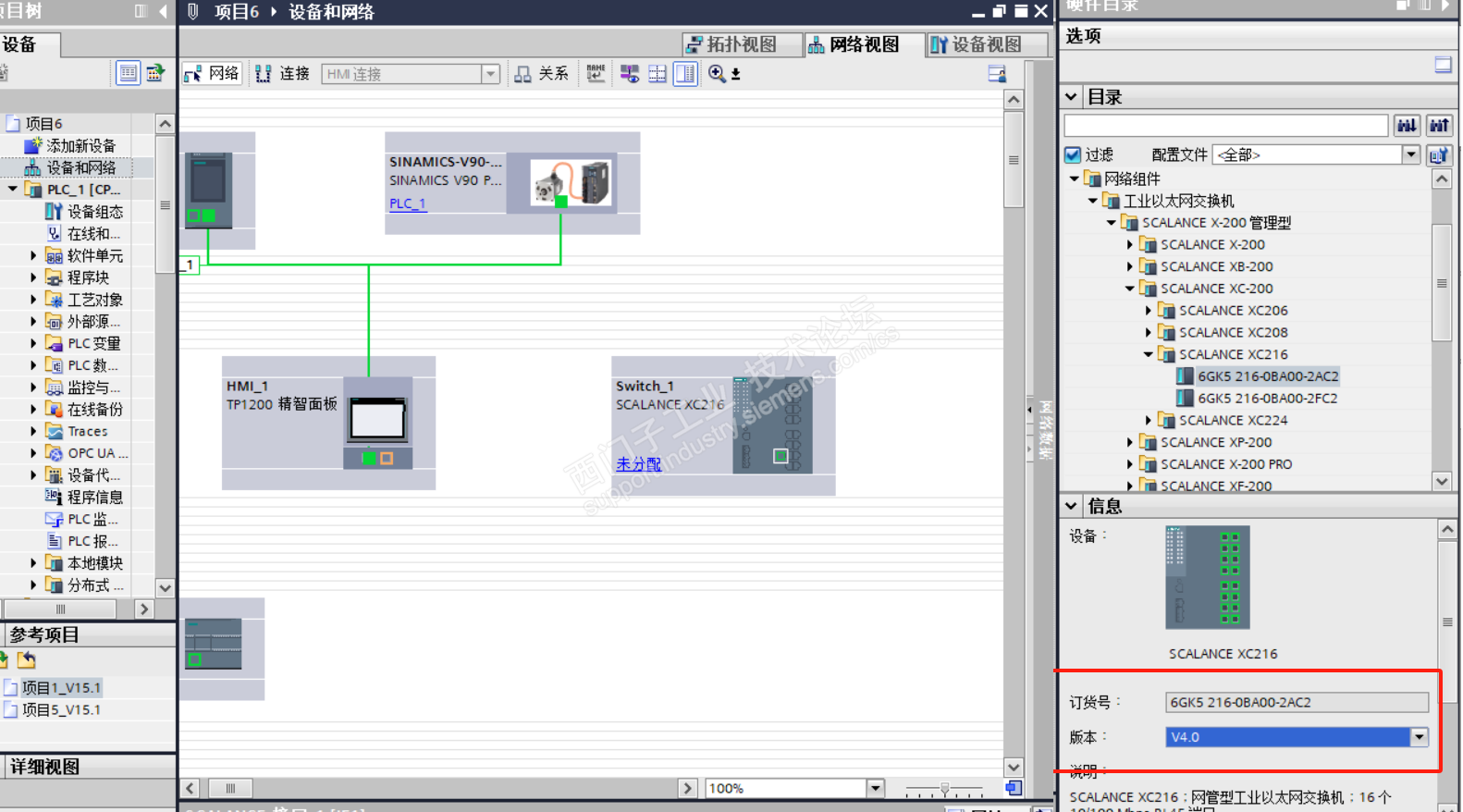Click the profile settings wrench icon
This screenshot has height=812, width=1463.
[x=1439, y=154]
